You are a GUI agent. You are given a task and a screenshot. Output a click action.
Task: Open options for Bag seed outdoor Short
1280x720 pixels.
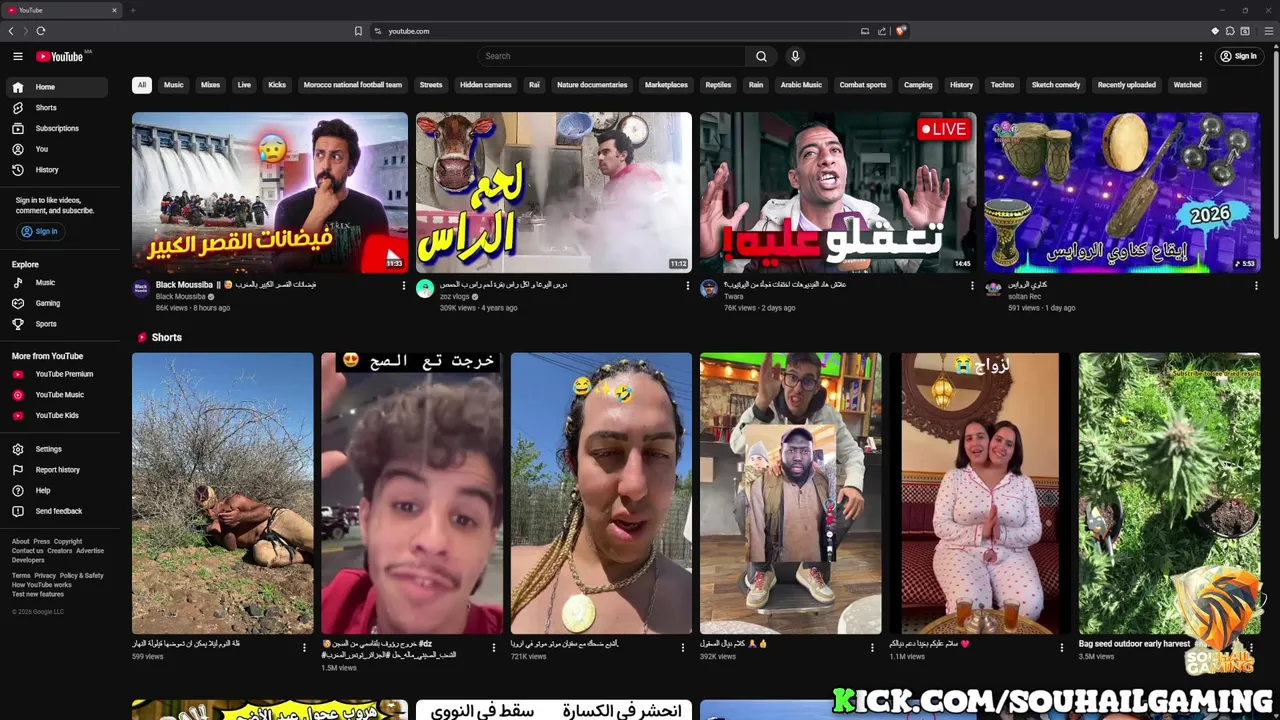click(1251, 648)
